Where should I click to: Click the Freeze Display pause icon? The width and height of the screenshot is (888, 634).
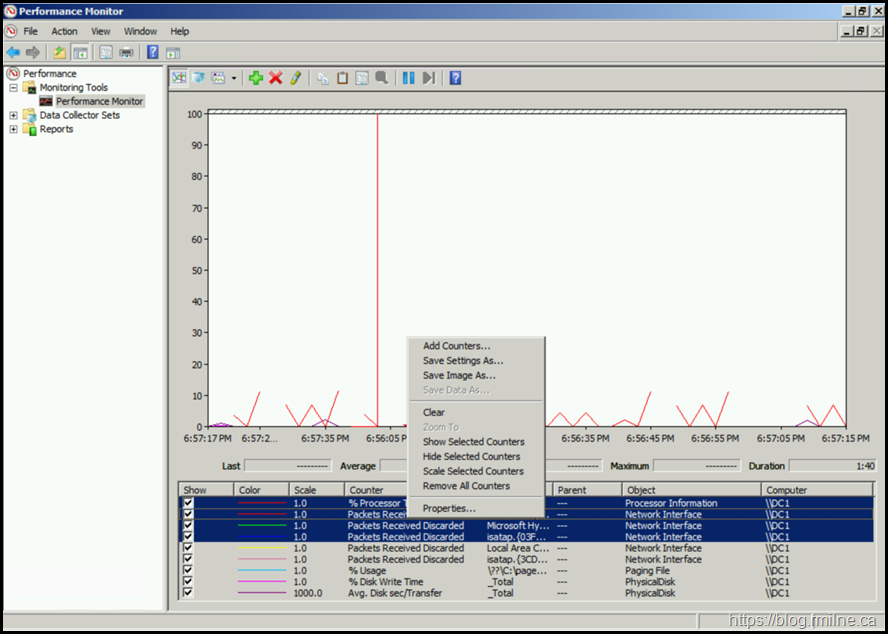[x=408, y=78]
